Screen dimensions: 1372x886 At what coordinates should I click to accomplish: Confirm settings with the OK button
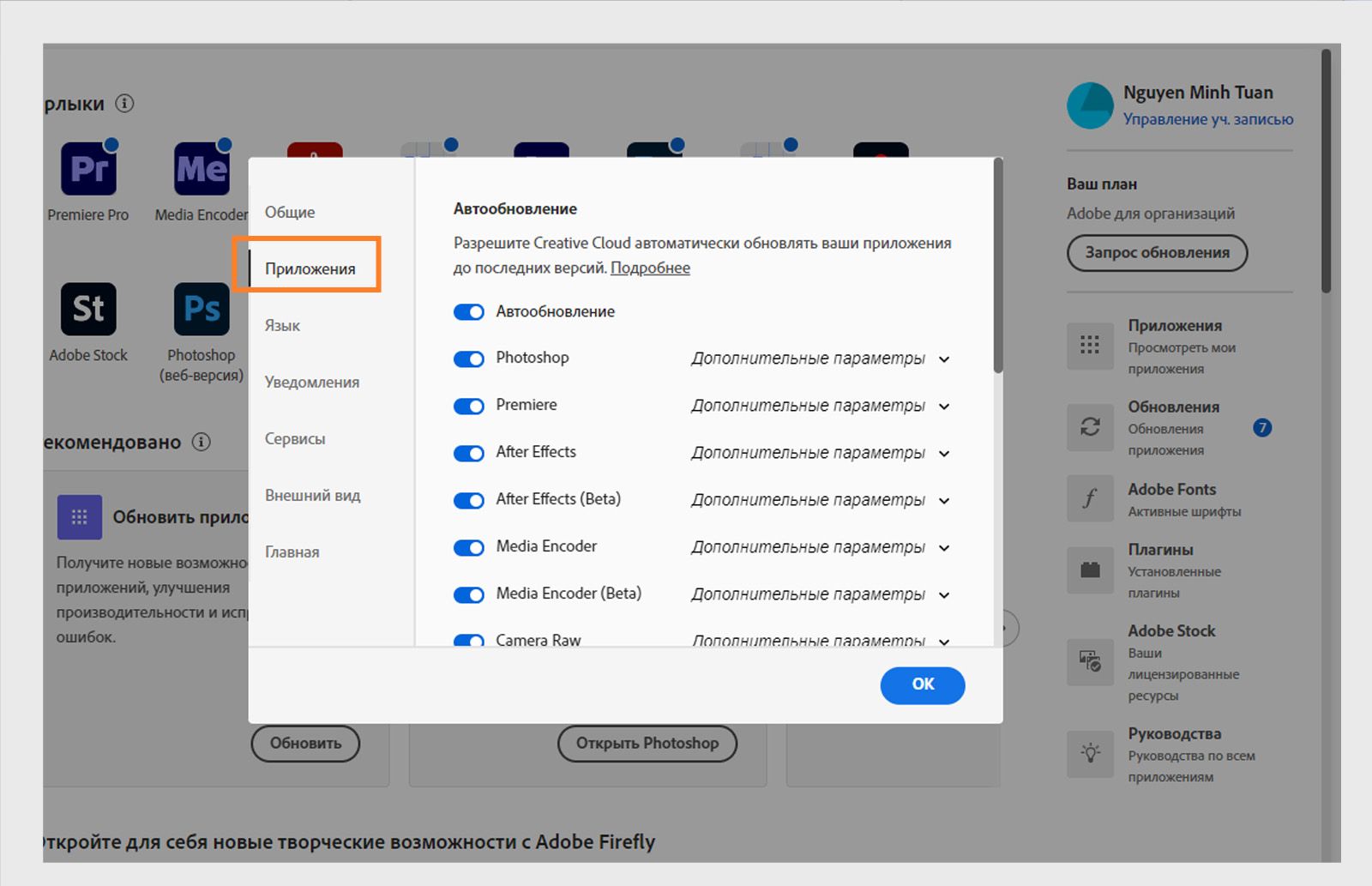(922, 685)
